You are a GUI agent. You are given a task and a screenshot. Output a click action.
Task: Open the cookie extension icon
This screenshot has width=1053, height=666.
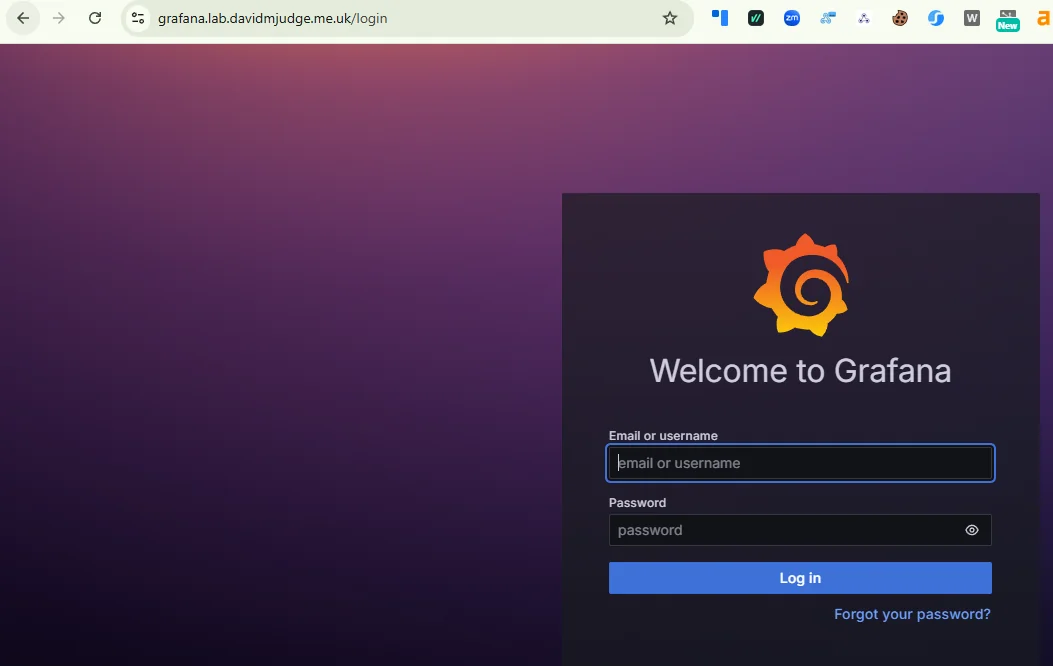point(900,18)
